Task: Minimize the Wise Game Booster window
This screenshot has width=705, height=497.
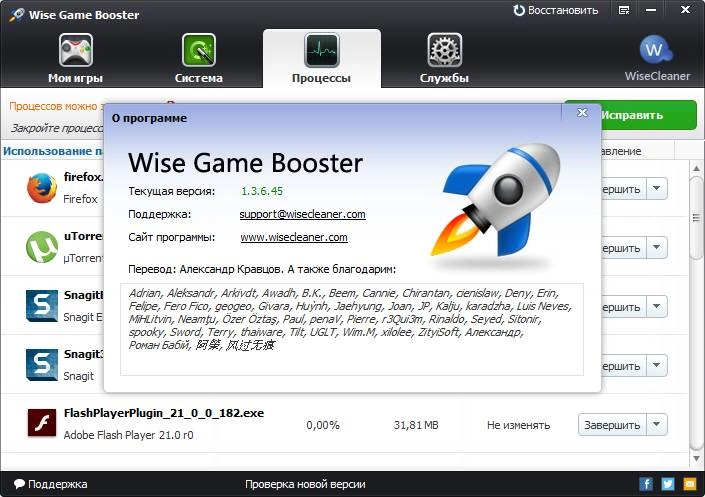Action: coord(651,10)
